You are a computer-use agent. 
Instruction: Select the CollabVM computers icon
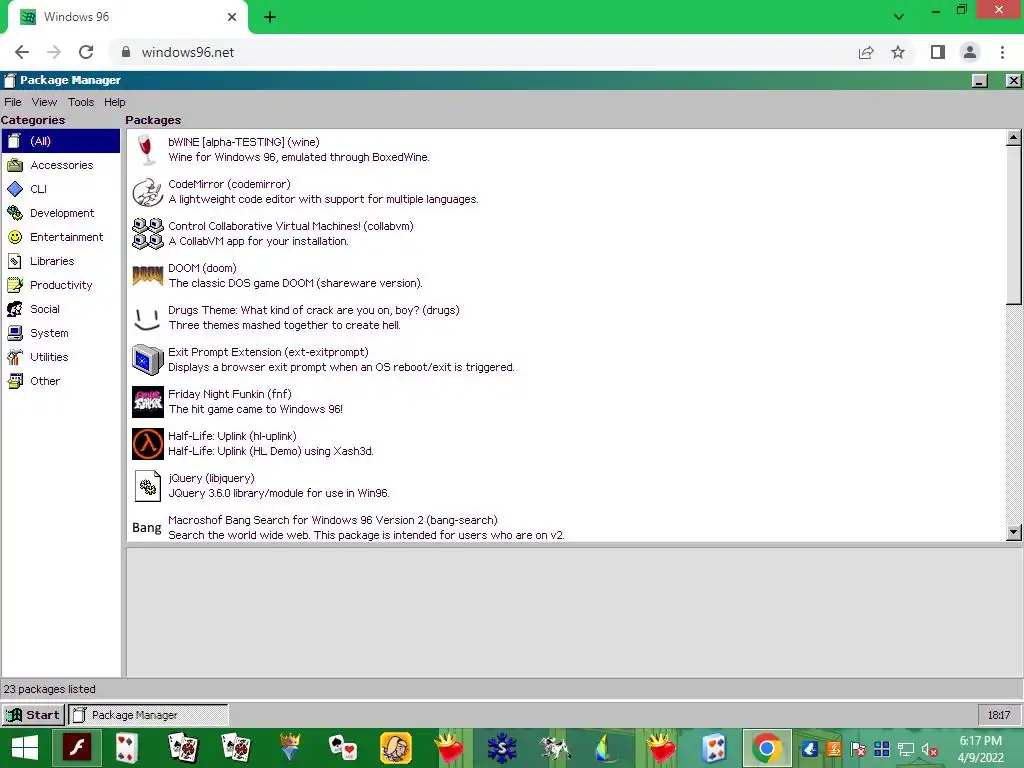pos(148,234)
